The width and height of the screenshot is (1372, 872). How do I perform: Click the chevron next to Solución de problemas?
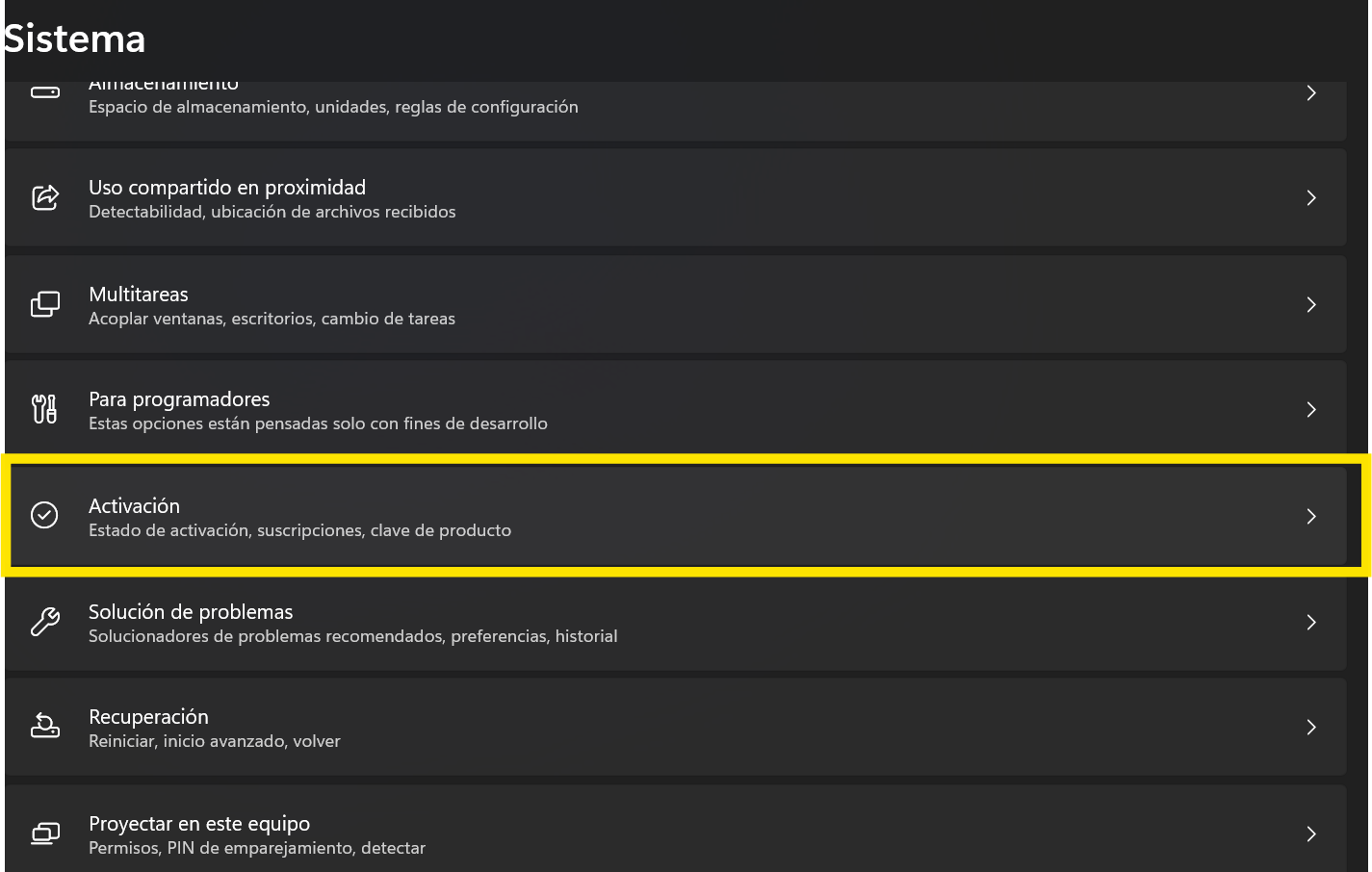click(1311, 622)
